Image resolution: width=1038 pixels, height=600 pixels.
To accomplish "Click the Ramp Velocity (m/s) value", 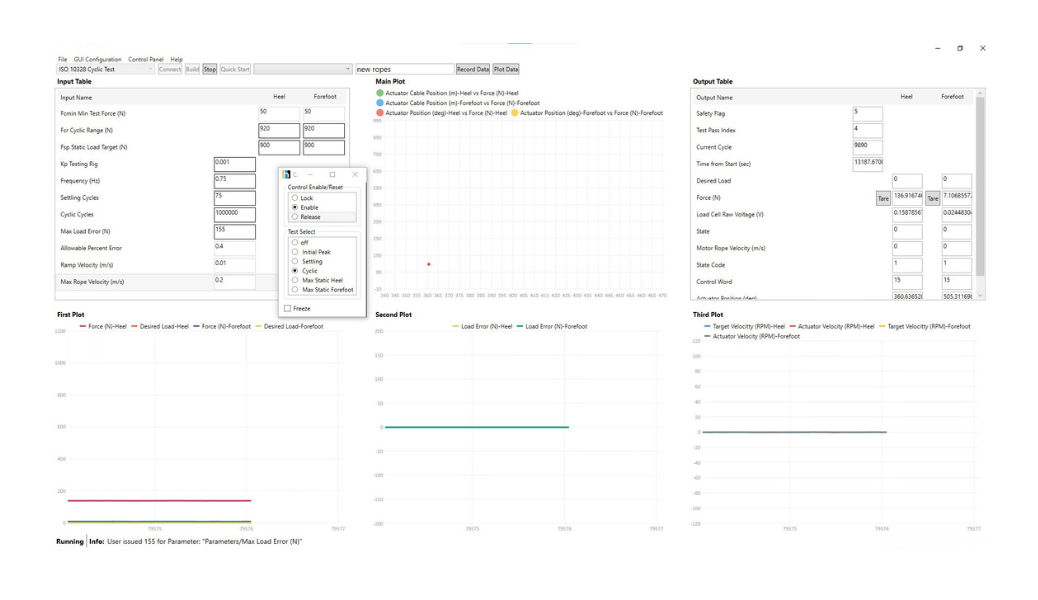I will click(234, 265).
